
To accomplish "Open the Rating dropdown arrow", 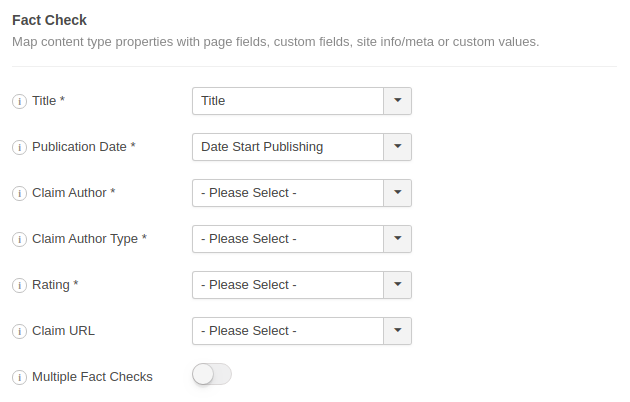I will [397, 285].
